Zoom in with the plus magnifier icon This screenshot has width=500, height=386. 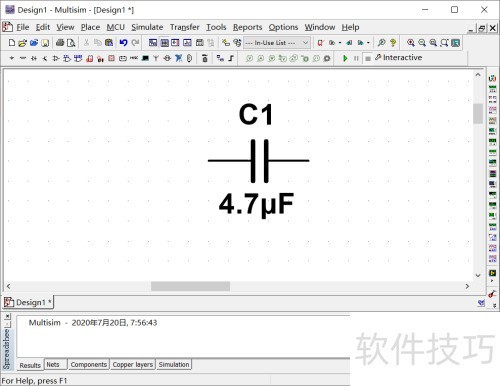411,43
